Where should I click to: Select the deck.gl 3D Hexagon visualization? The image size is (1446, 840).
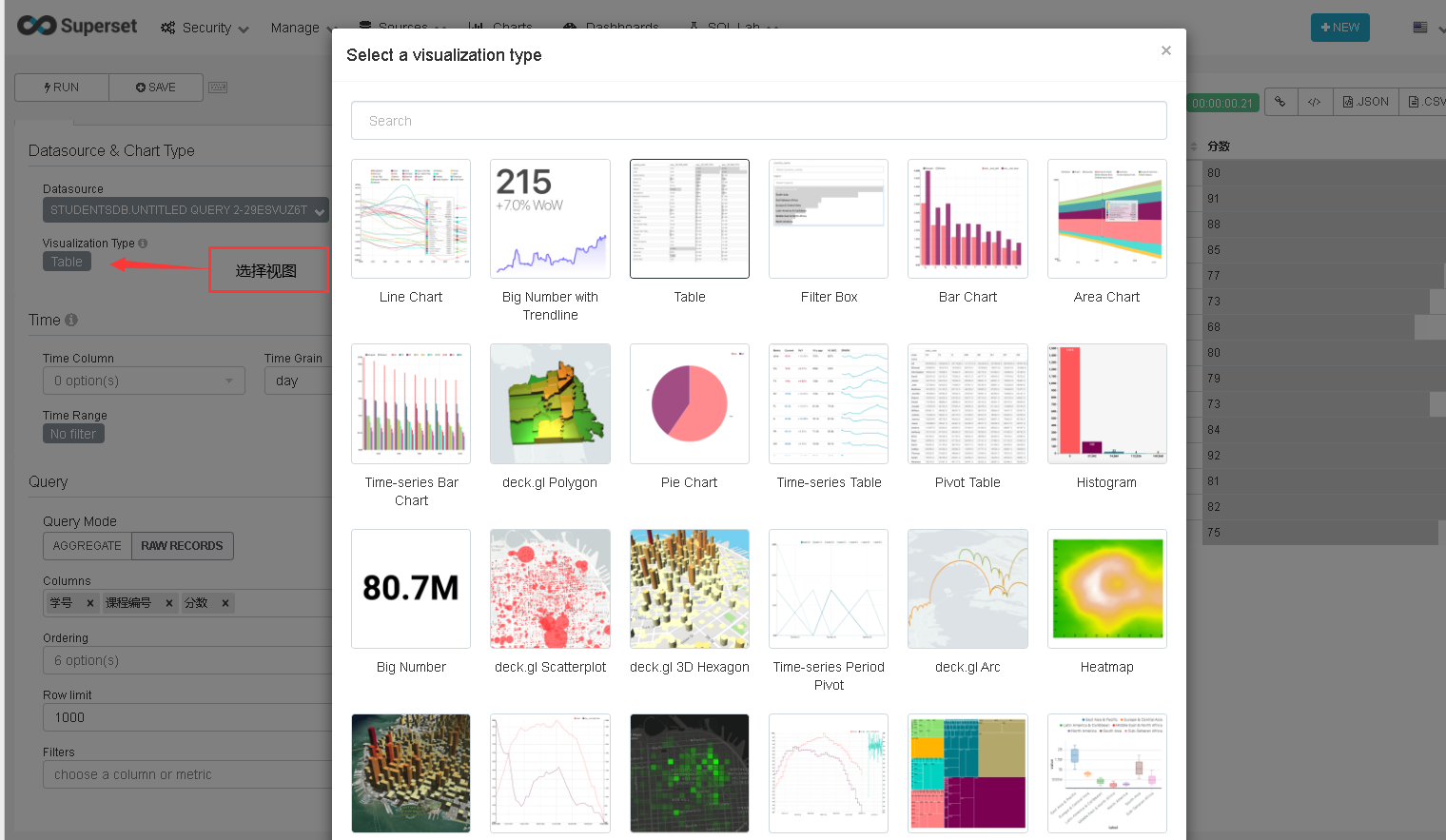690,589
